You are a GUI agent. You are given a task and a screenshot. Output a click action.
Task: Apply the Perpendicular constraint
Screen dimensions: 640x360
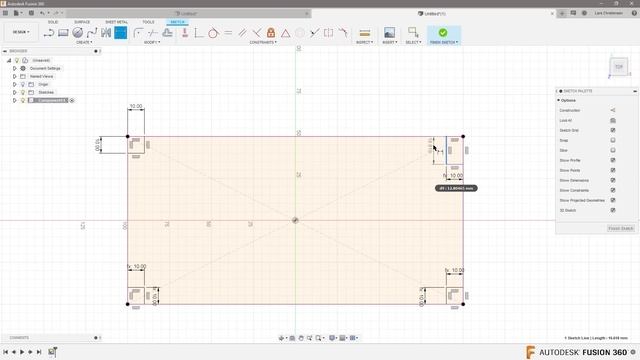point(257,33)
